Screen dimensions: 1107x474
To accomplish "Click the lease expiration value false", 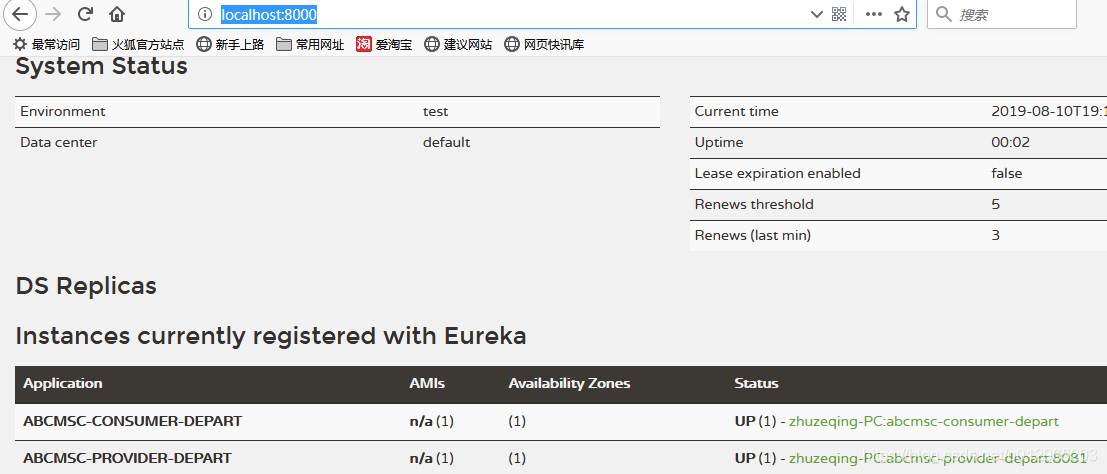I will tap(1007, 174).
